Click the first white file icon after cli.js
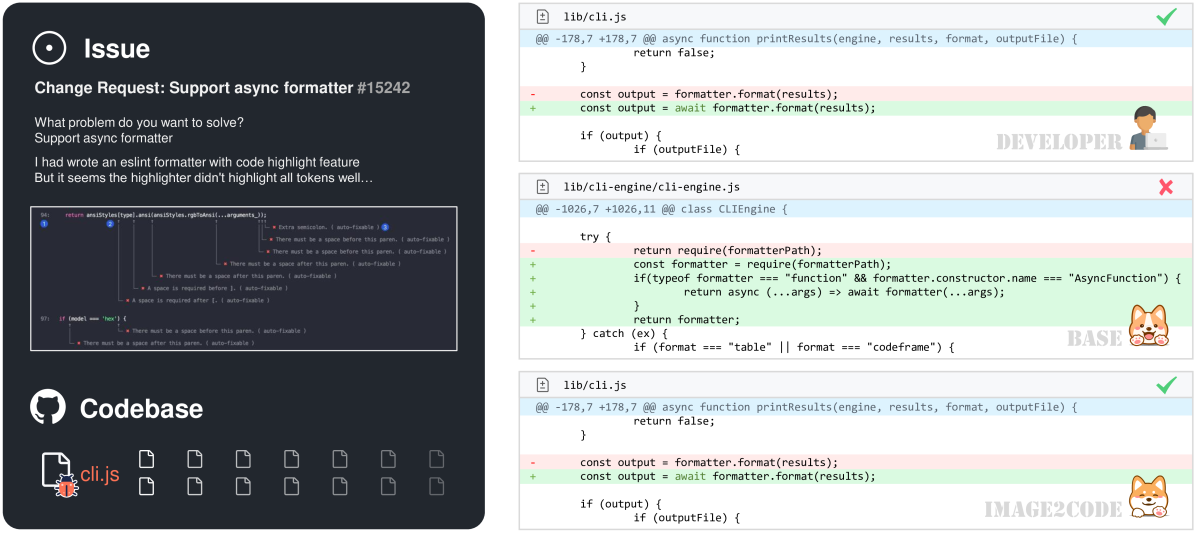Screen dimensions: 1196x534 point(147,459)
